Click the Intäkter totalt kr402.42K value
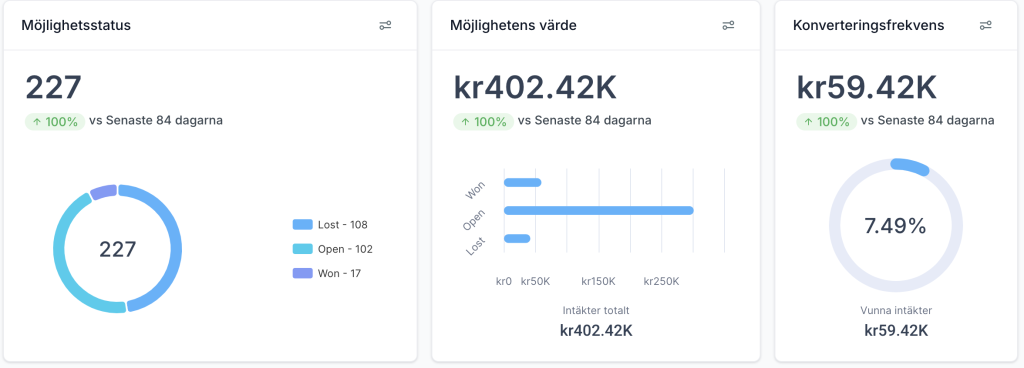The image size is (1024, 368). click(596, 330)
